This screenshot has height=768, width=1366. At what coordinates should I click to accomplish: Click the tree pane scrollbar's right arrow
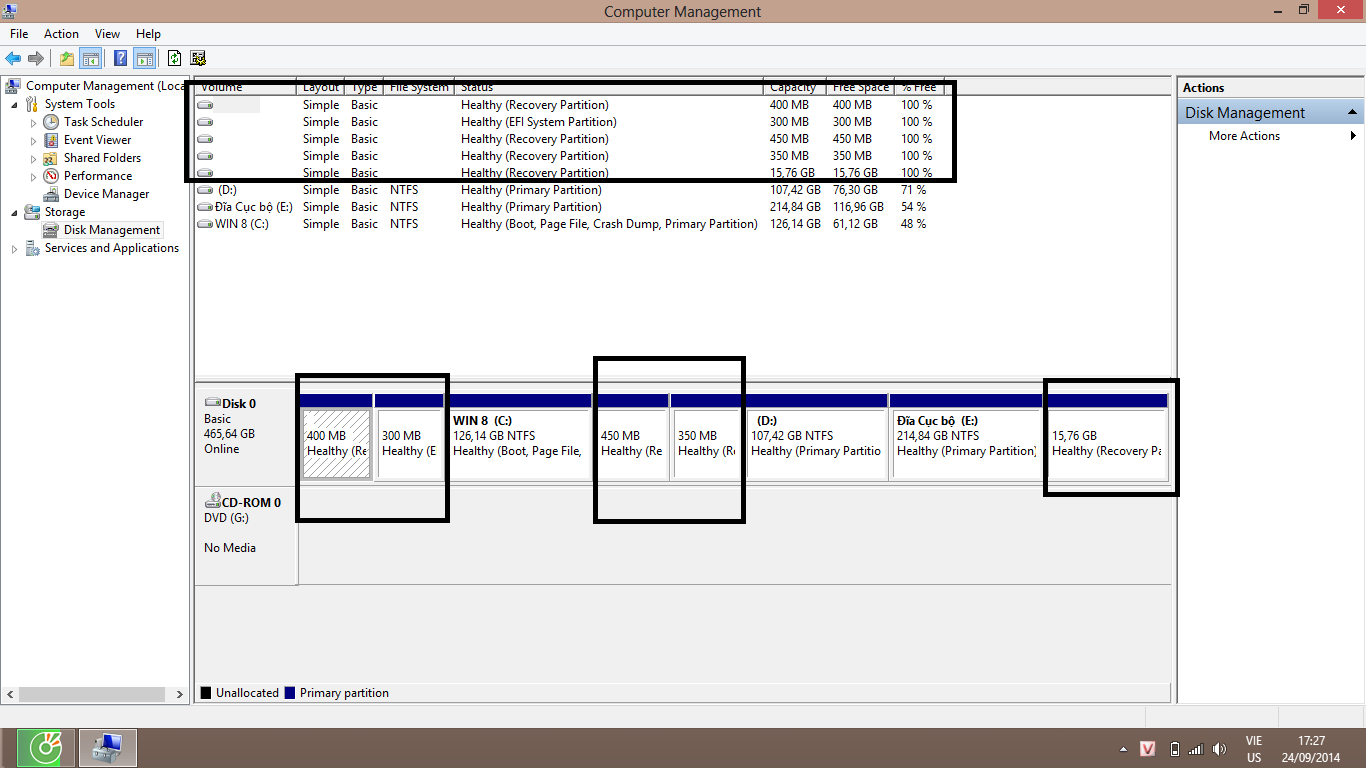[180, 694]
